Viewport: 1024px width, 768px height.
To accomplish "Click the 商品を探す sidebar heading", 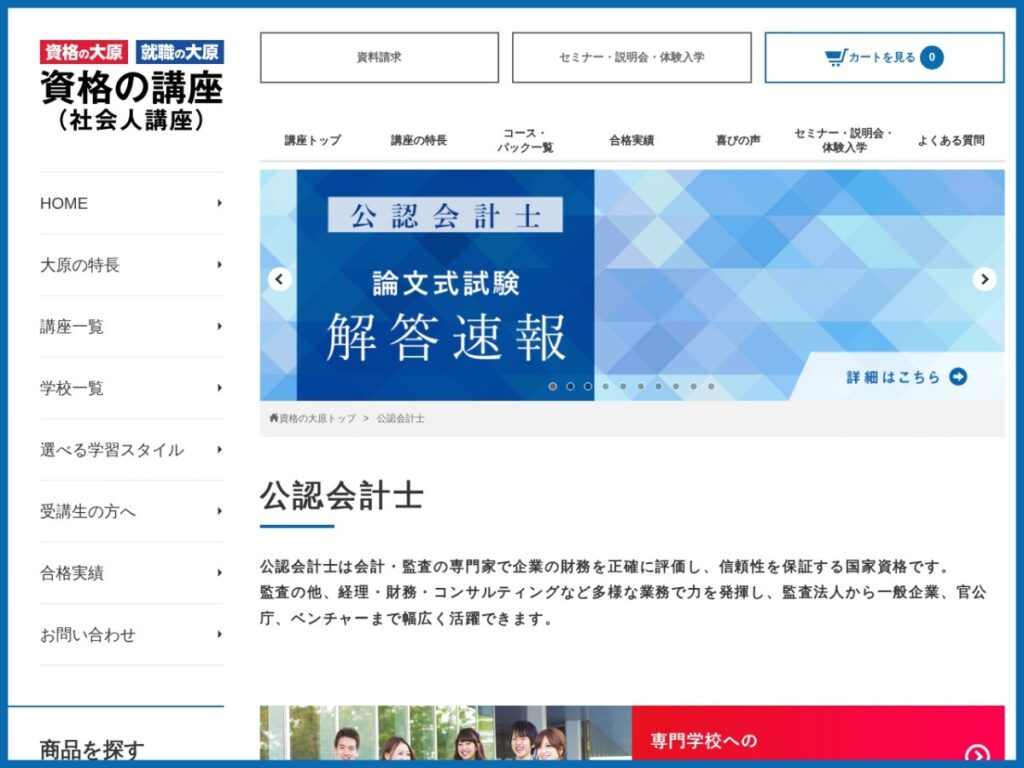I will [x=92, y=749].
